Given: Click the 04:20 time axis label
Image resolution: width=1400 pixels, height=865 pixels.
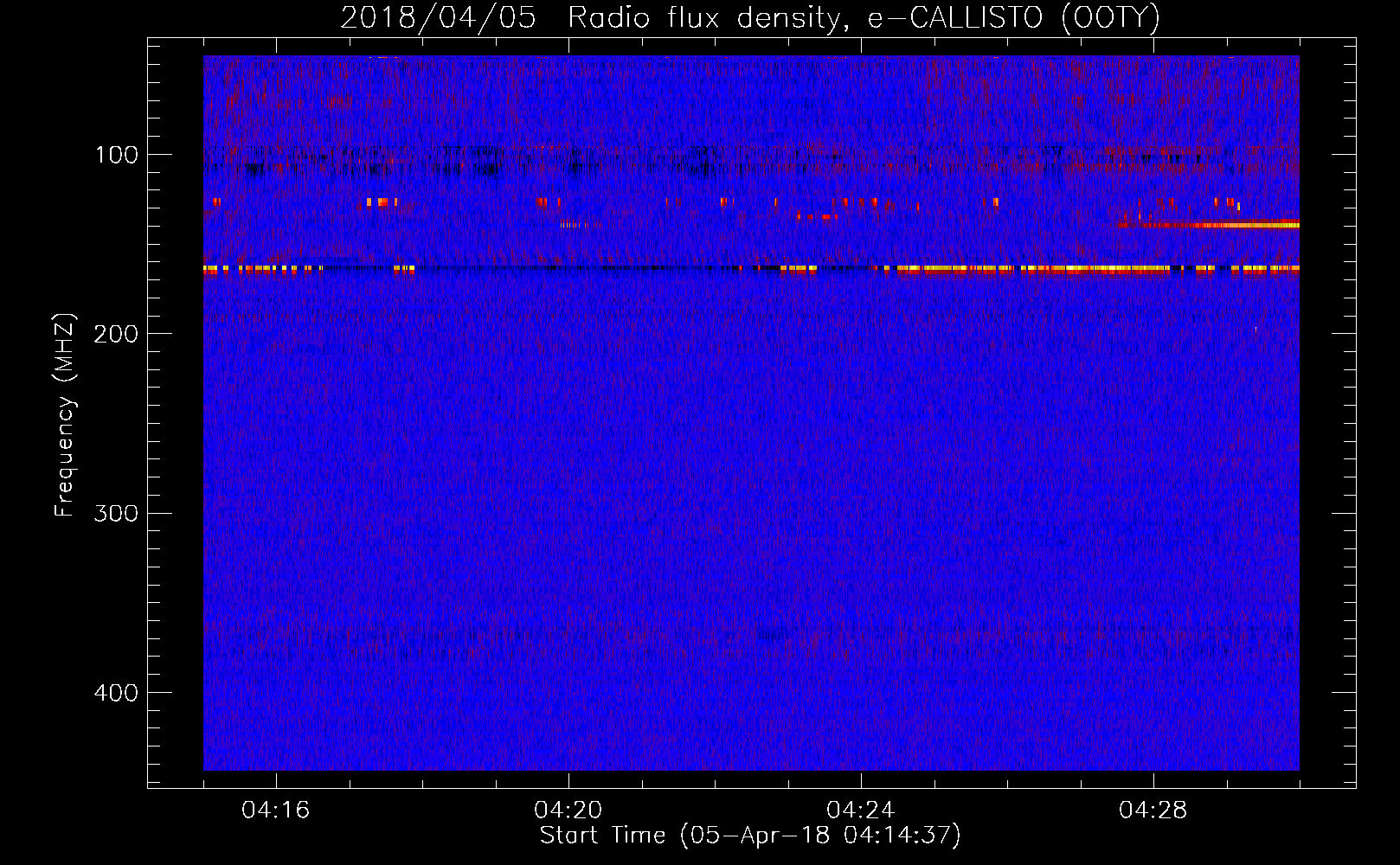Looking at the screenshot, I should click(568, 811).
